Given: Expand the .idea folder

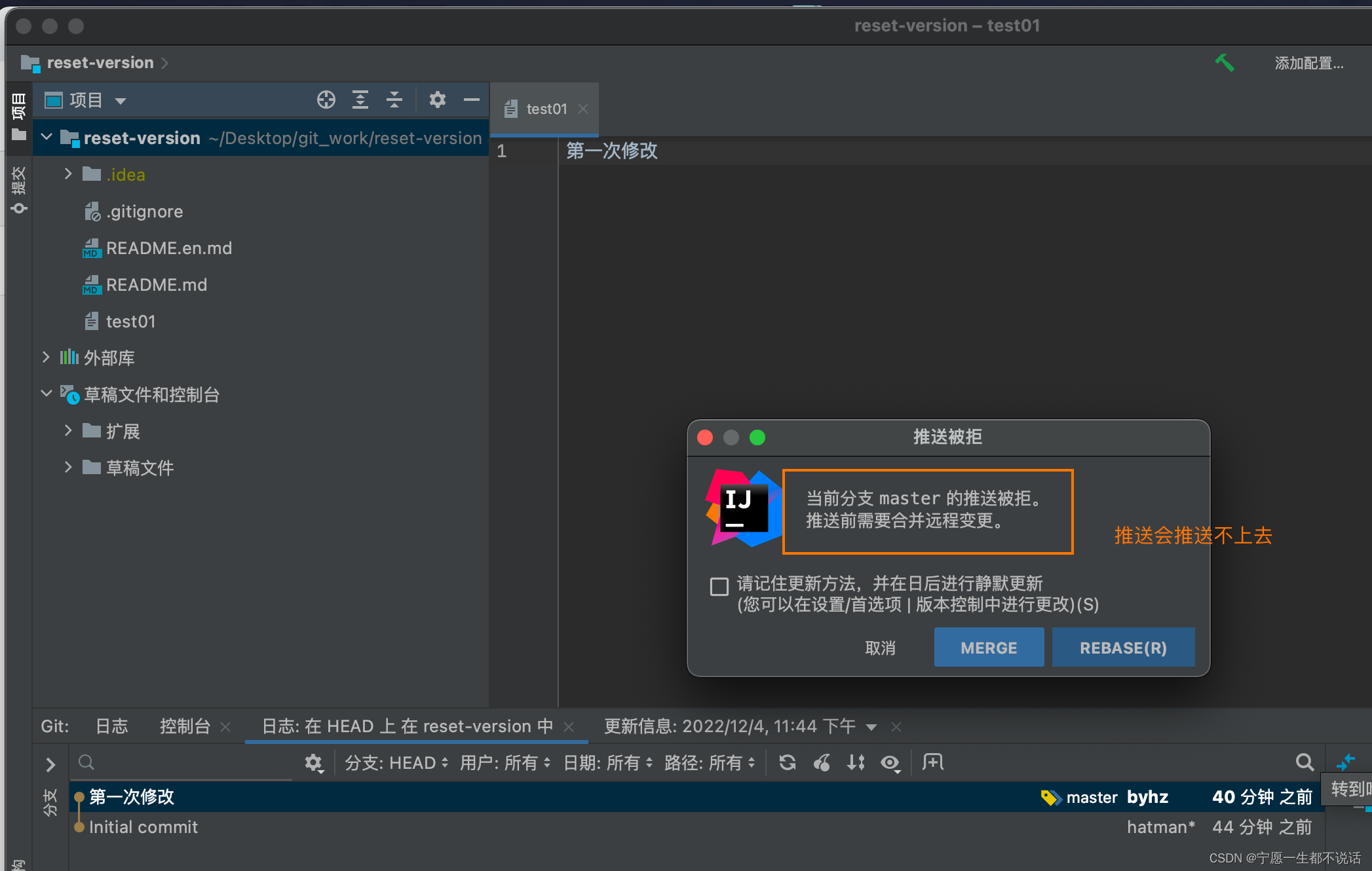Looking at the screenshot, I should [x=68, y=174].
